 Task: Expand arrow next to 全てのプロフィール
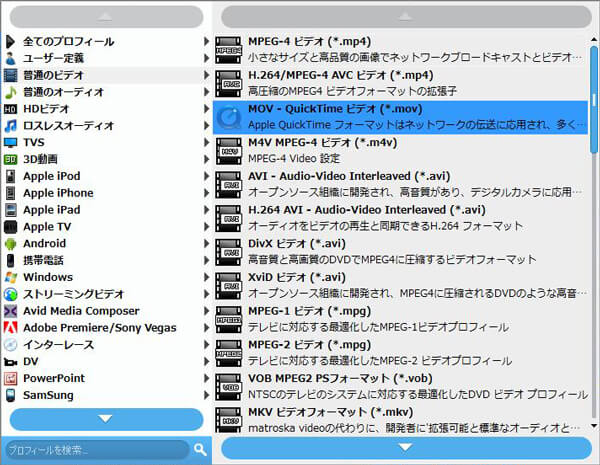tap(206, 41)
